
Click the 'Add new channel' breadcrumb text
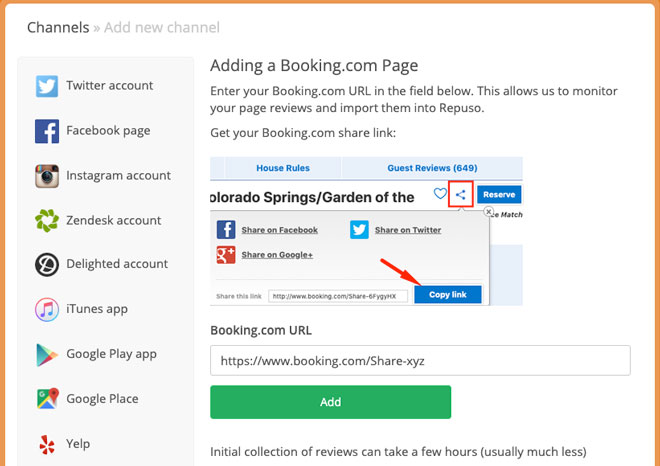pyautogui.click(x=162, y=28)
